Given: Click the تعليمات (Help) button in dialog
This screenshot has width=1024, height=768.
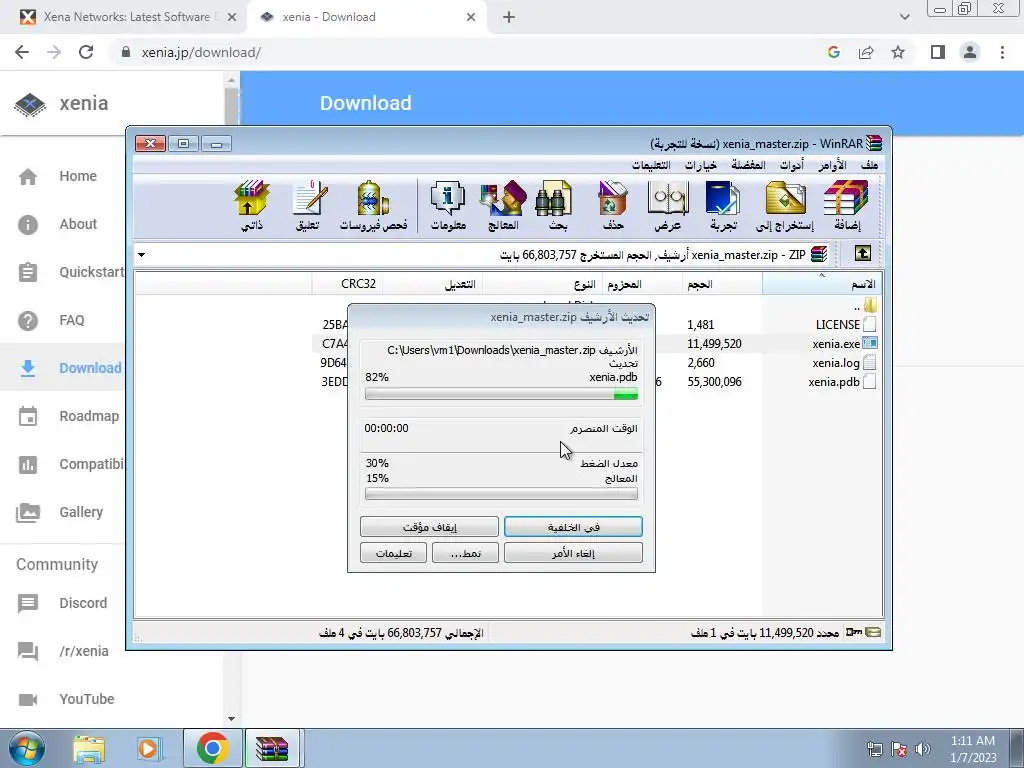Looking at the screenshot, I should [x=393, y=553].
